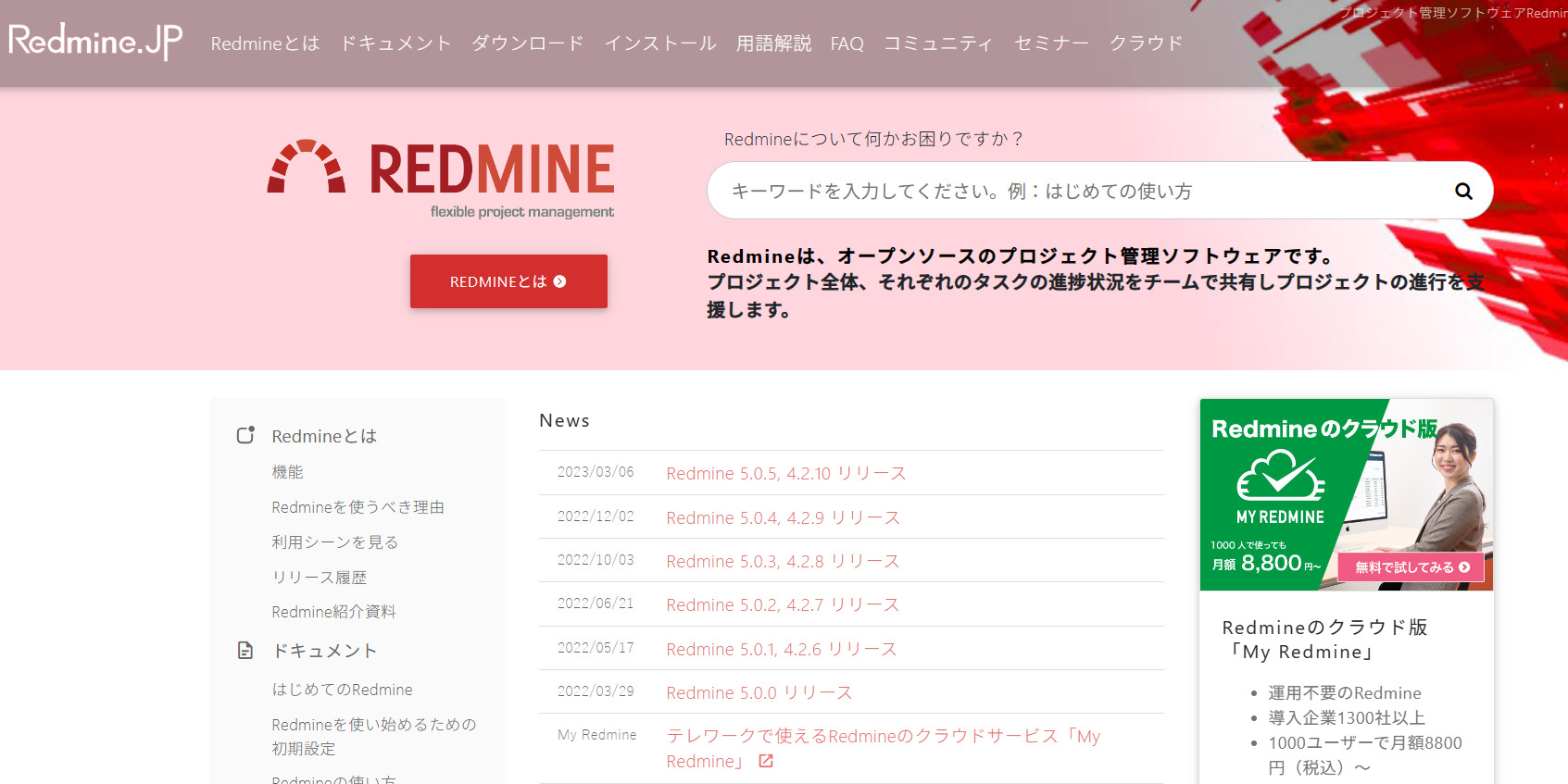
Task: Open news Redmine 5.0.5, 4.2.10 リリース
Action: 786,473
